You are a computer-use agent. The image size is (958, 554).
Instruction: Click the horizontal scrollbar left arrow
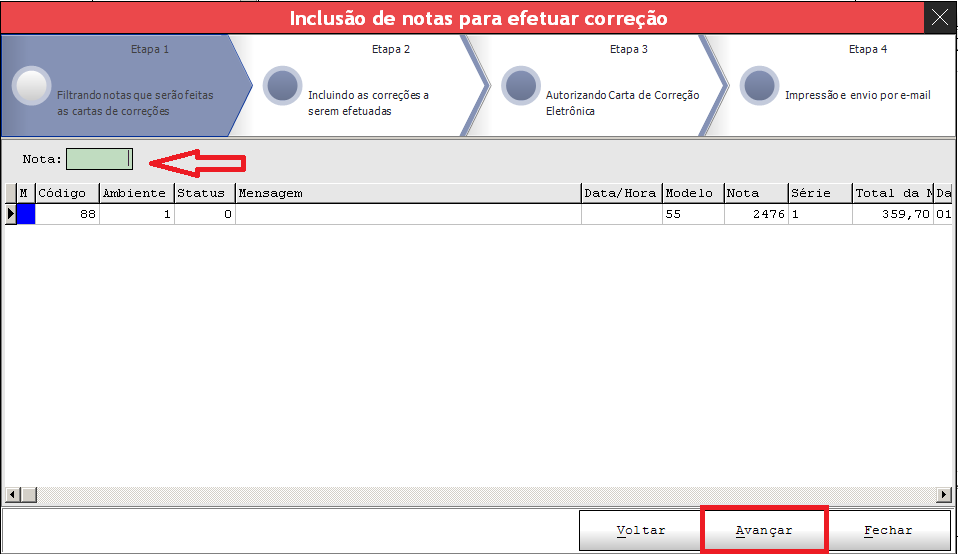(12, 494)
